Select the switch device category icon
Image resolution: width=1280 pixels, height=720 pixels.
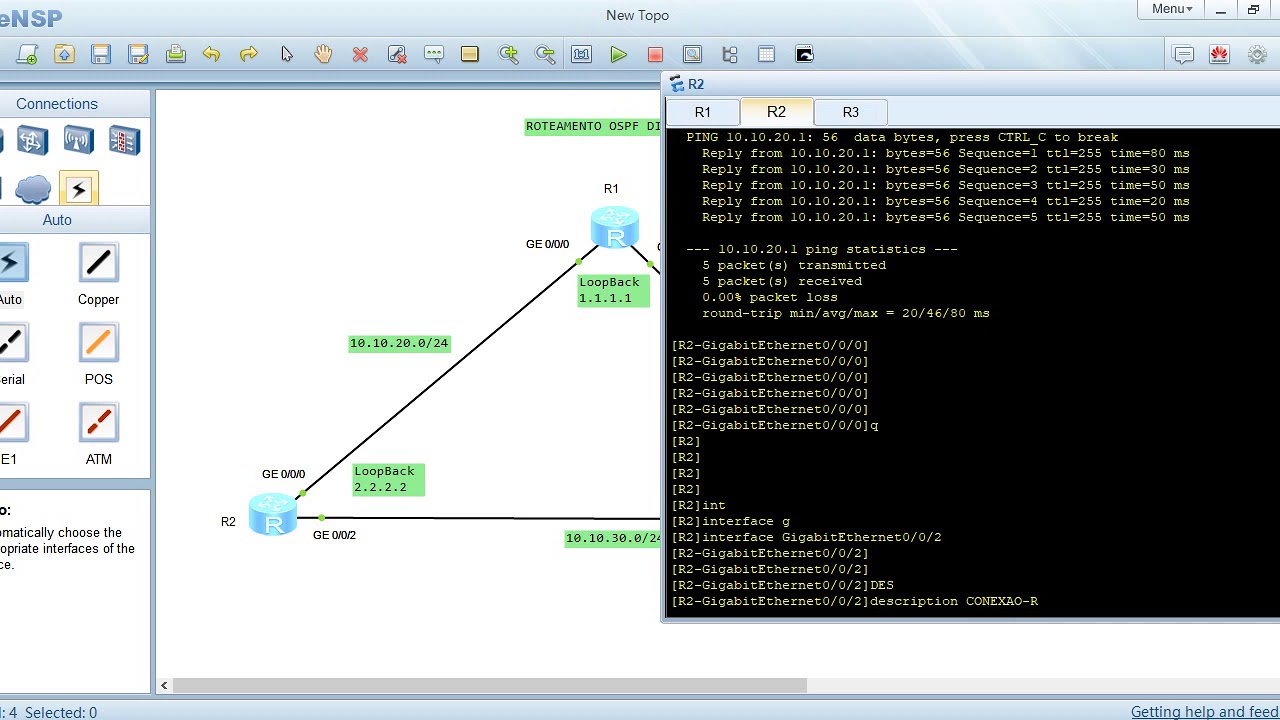click(31, 141)
